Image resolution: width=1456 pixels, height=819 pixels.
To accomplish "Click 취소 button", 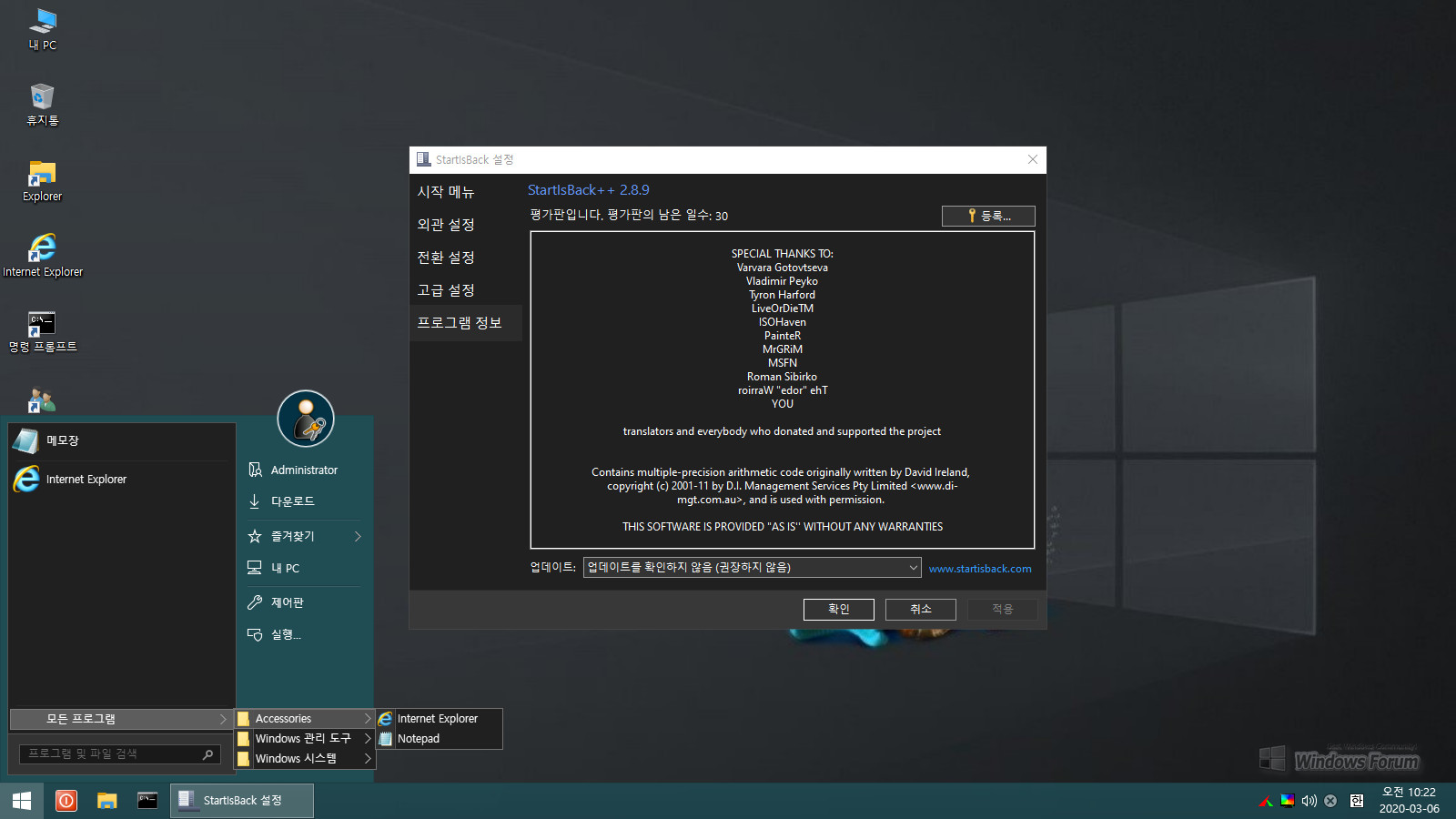I will (921, 610).
